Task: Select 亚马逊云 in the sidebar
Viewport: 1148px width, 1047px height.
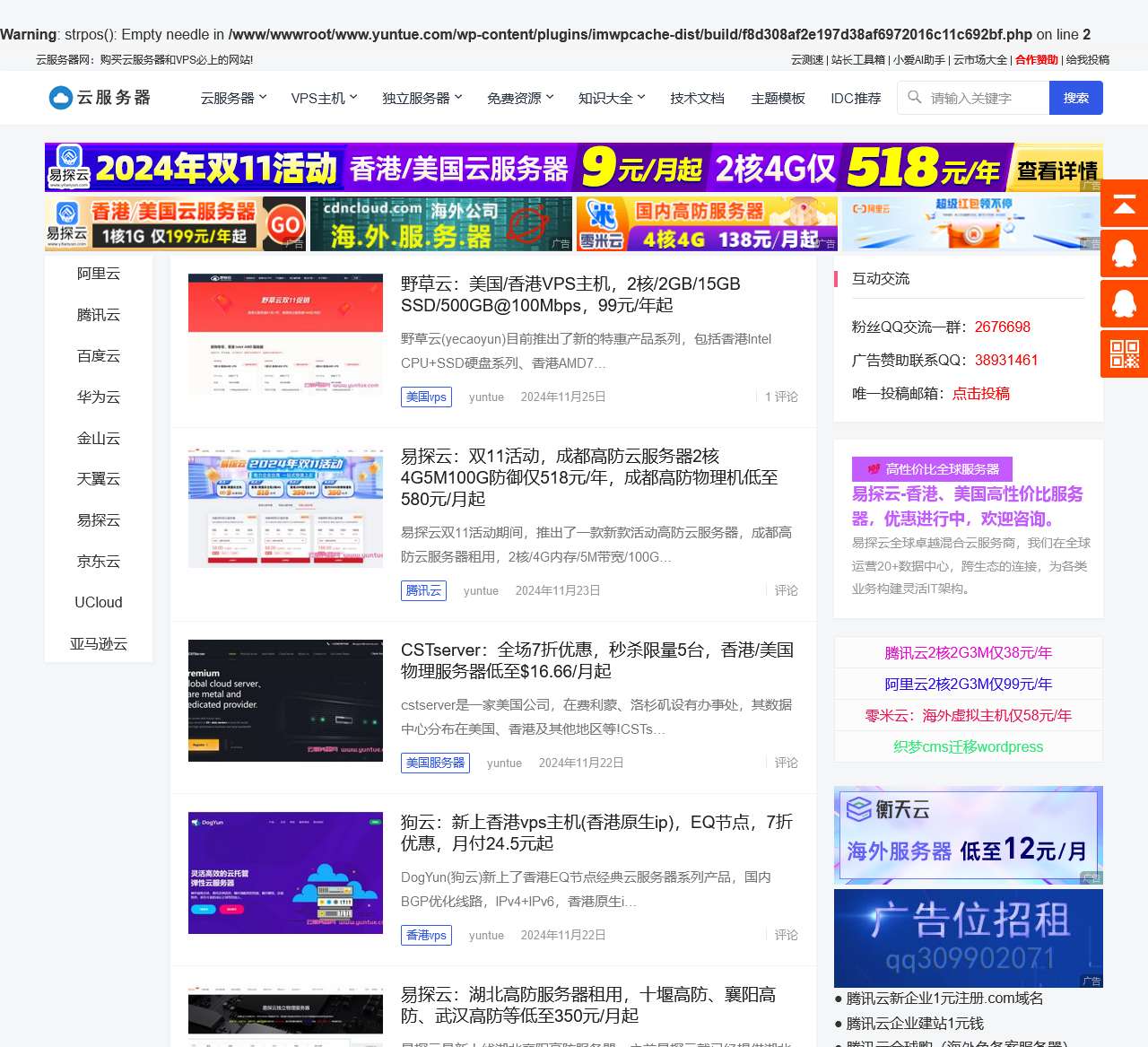Action: pyautogui.click(x=99, y=644)
